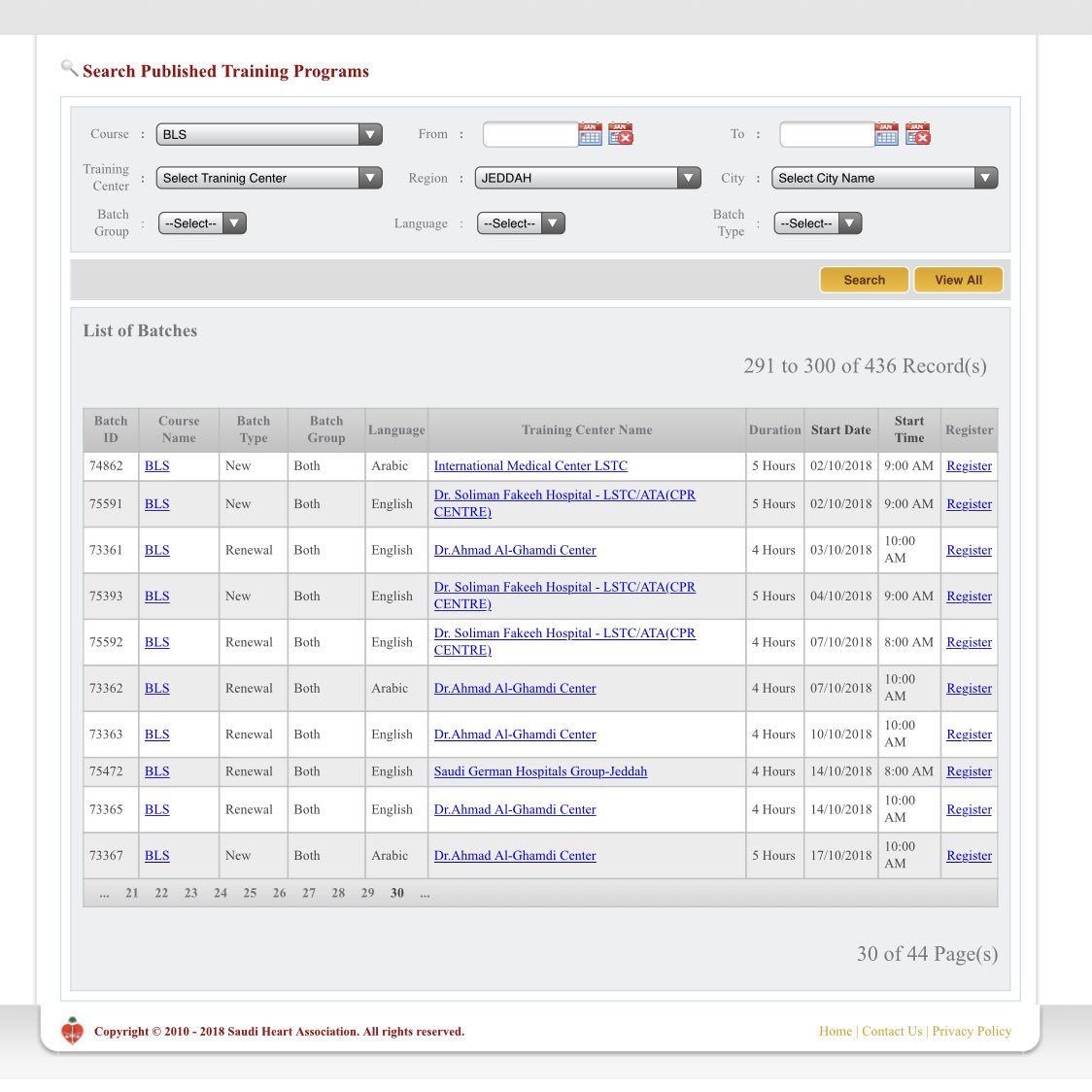Viewport: 1092px width, 1092px height.
Task: Open Dr.Ahmad Al-Ghamdi Center link for batch 73361
Action: 515,550
